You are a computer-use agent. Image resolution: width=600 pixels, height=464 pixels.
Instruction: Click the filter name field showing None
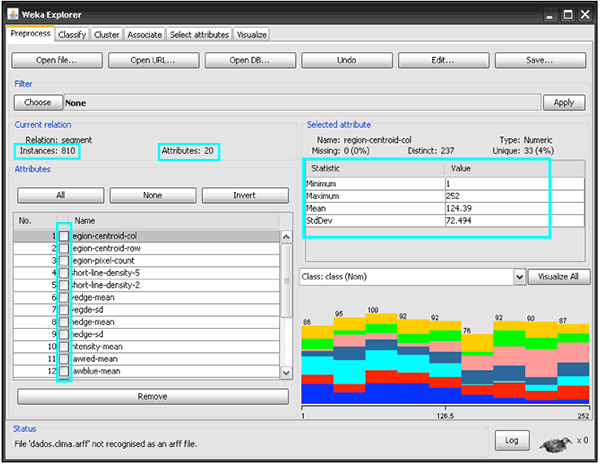(302, 103)
